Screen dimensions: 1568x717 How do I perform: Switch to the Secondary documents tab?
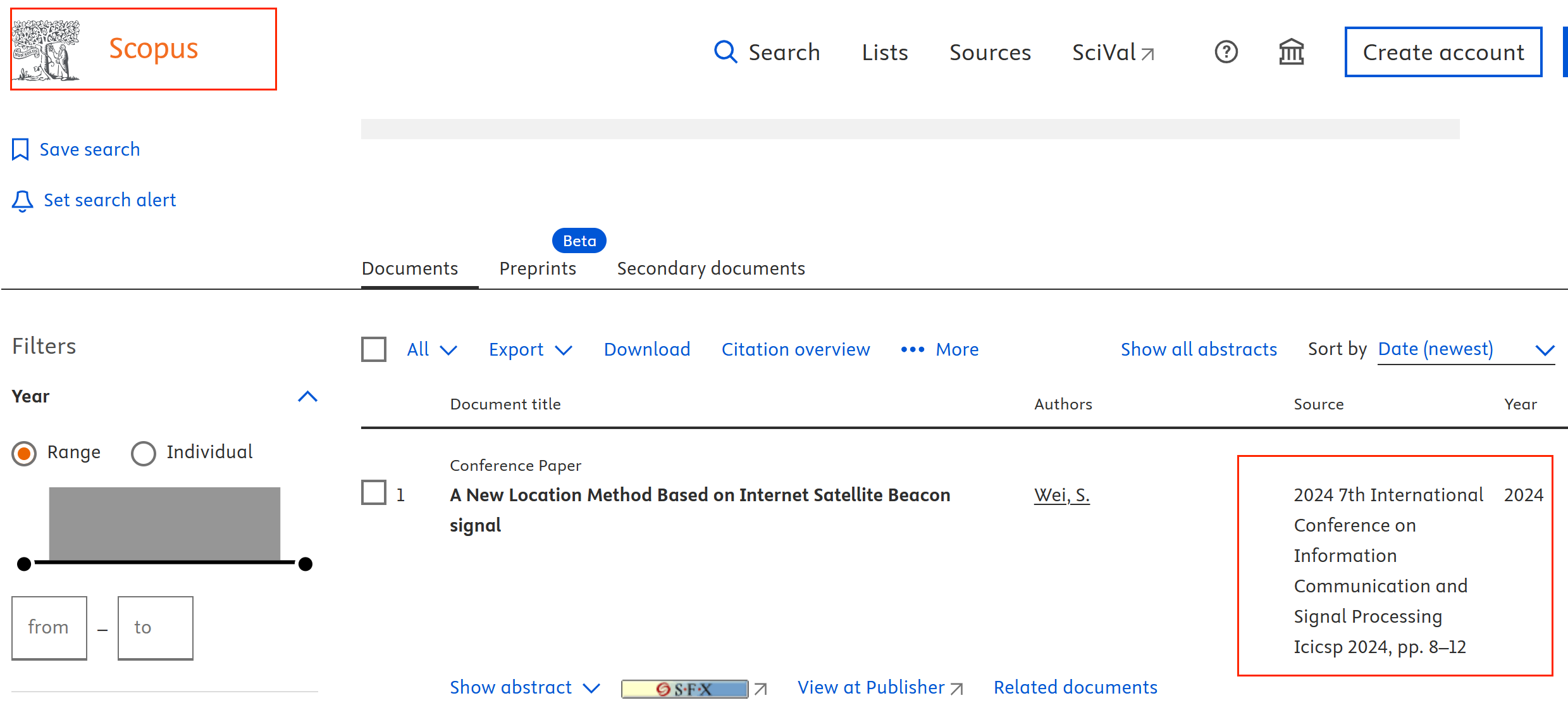point(711,268)
